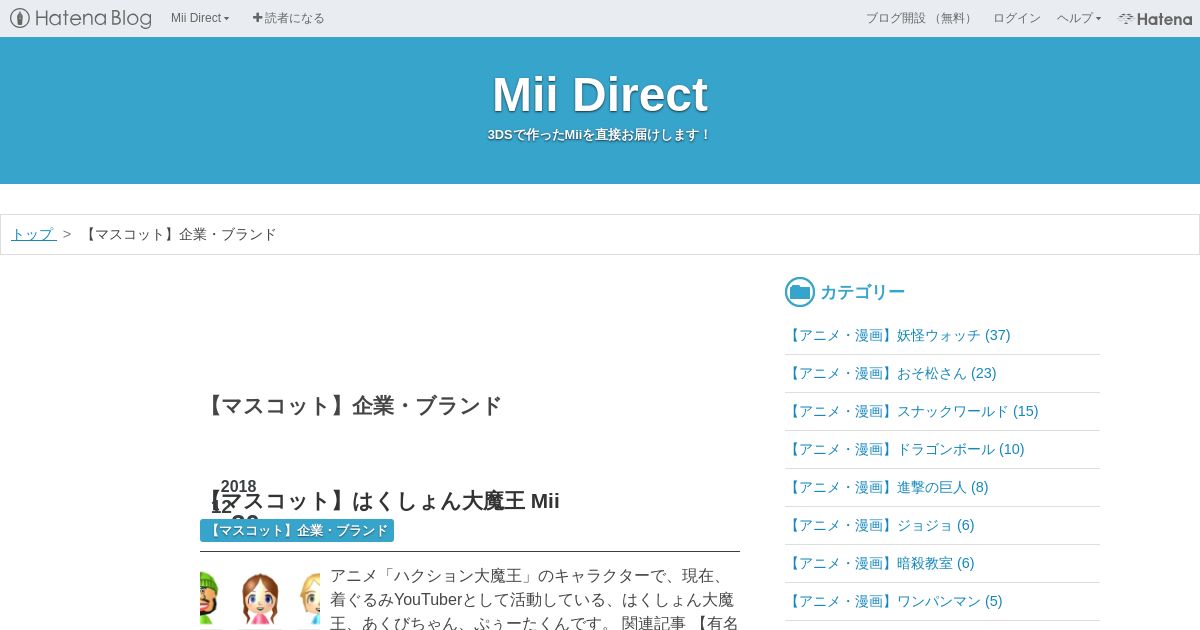Open ブログ開設（無料） link

[x=920, y=18]
